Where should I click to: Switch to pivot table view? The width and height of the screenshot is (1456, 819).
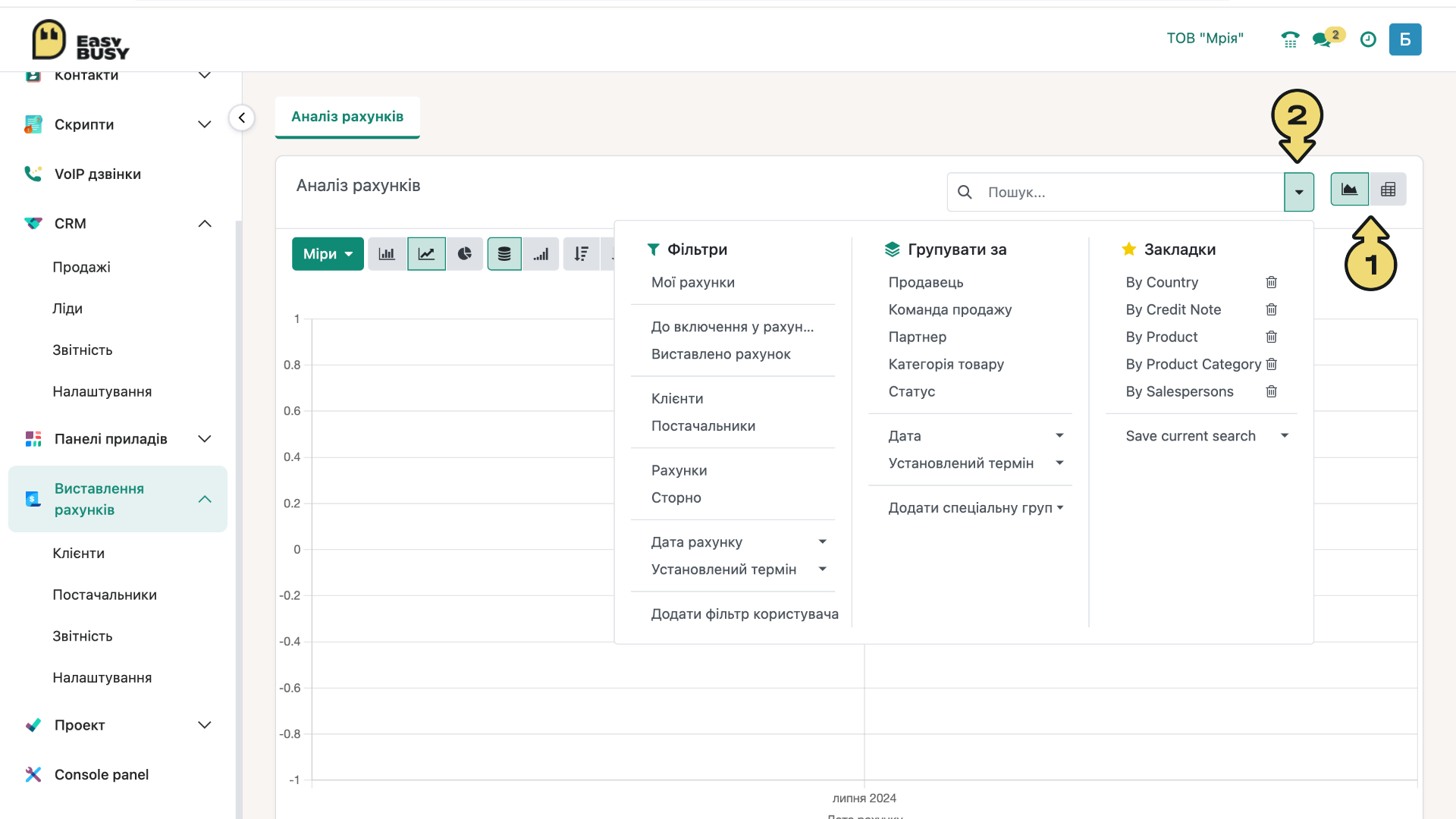point(1388,190)
